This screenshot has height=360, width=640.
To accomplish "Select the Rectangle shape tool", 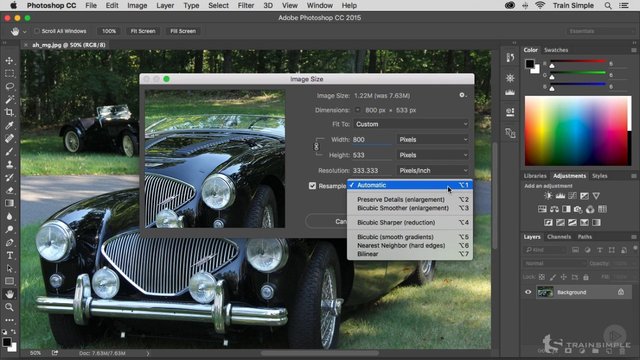I will point(9,281).
